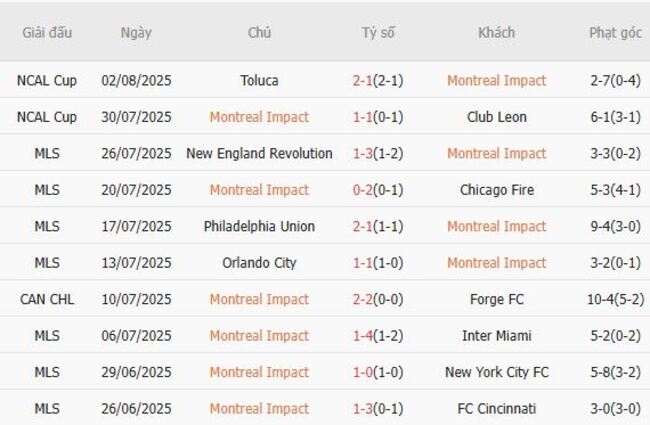Click the Phạt góc column header
The width and height of the screenshot is (650, 425).
point(615,32)
